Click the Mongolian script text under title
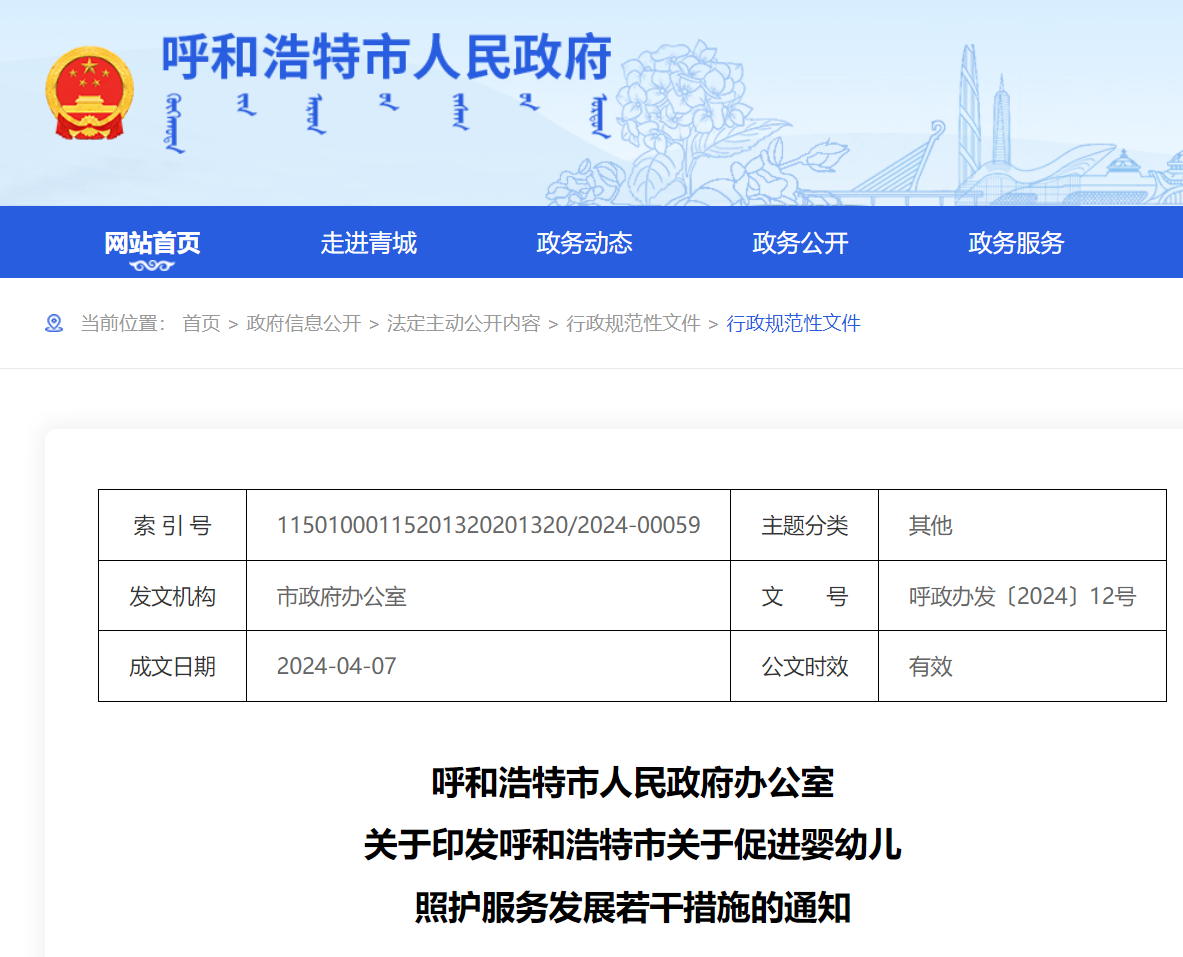Image resolution: width=1183 pixels, height=957 pixels. 386,122
